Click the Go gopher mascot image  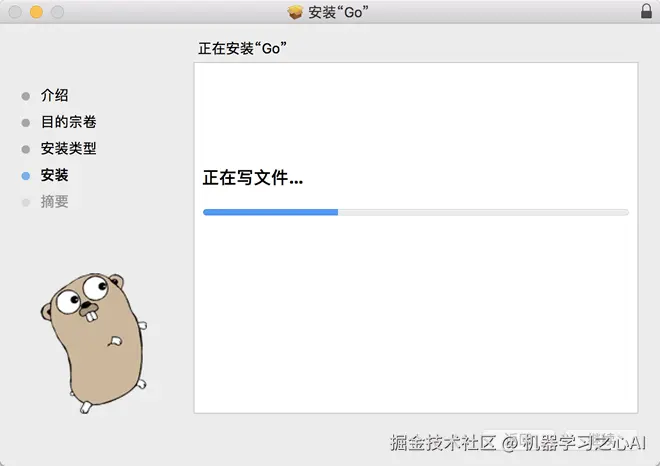(94, 343)
